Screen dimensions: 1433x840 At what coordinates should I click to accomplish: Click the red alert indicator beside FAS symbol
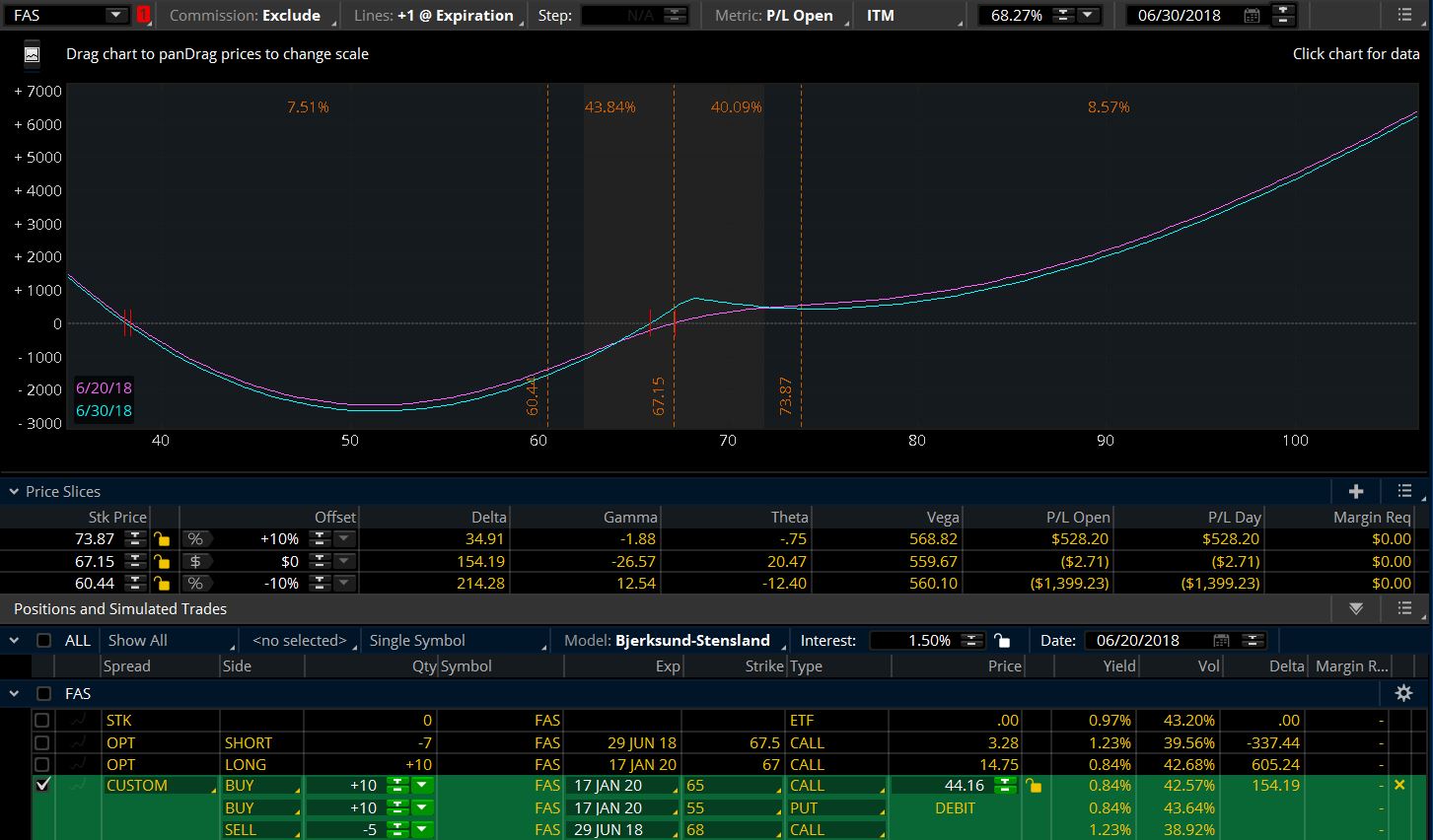pyautogui.click(x=144, y=16)
